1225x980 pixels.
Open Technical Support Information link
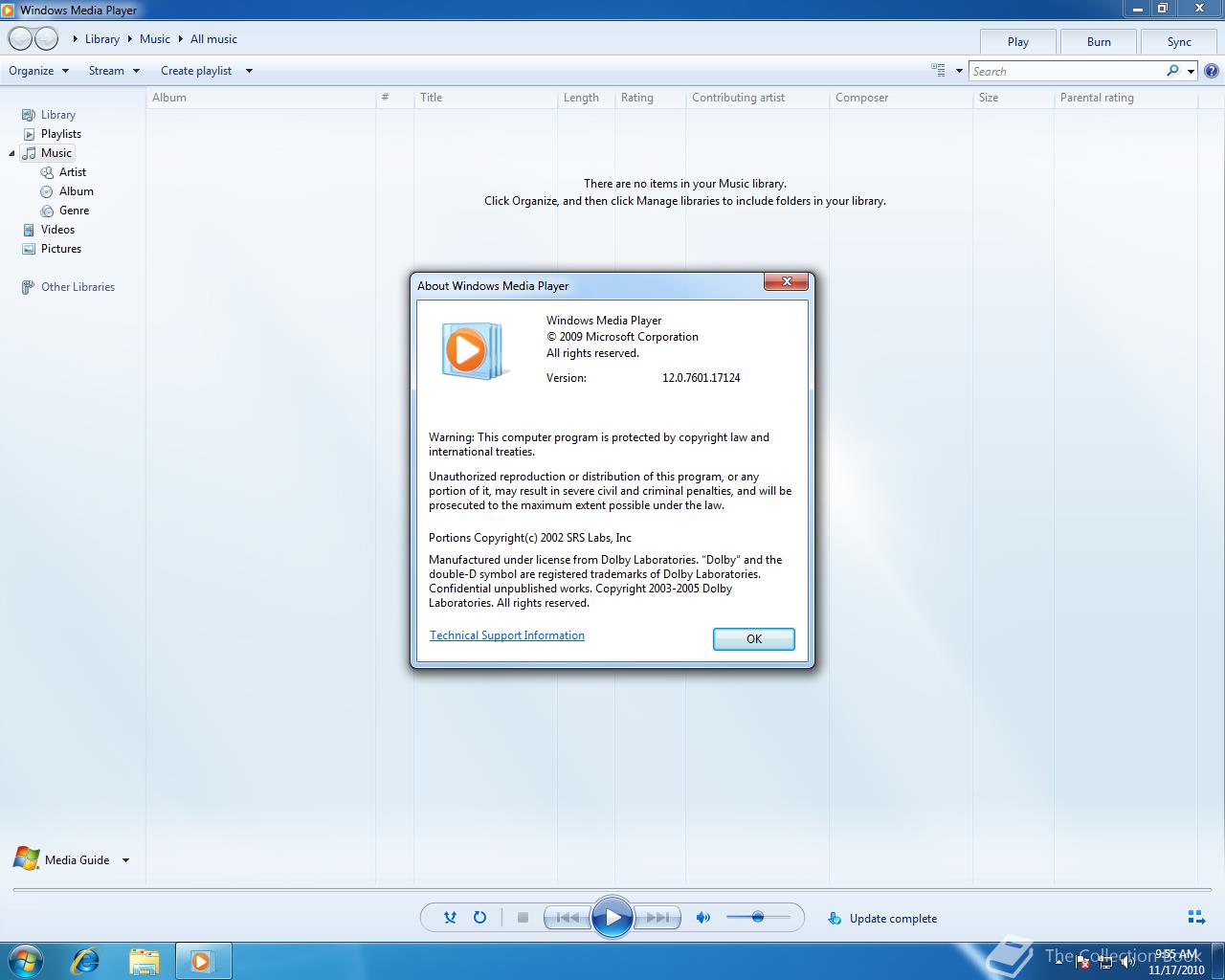click(x=506, y=635)
